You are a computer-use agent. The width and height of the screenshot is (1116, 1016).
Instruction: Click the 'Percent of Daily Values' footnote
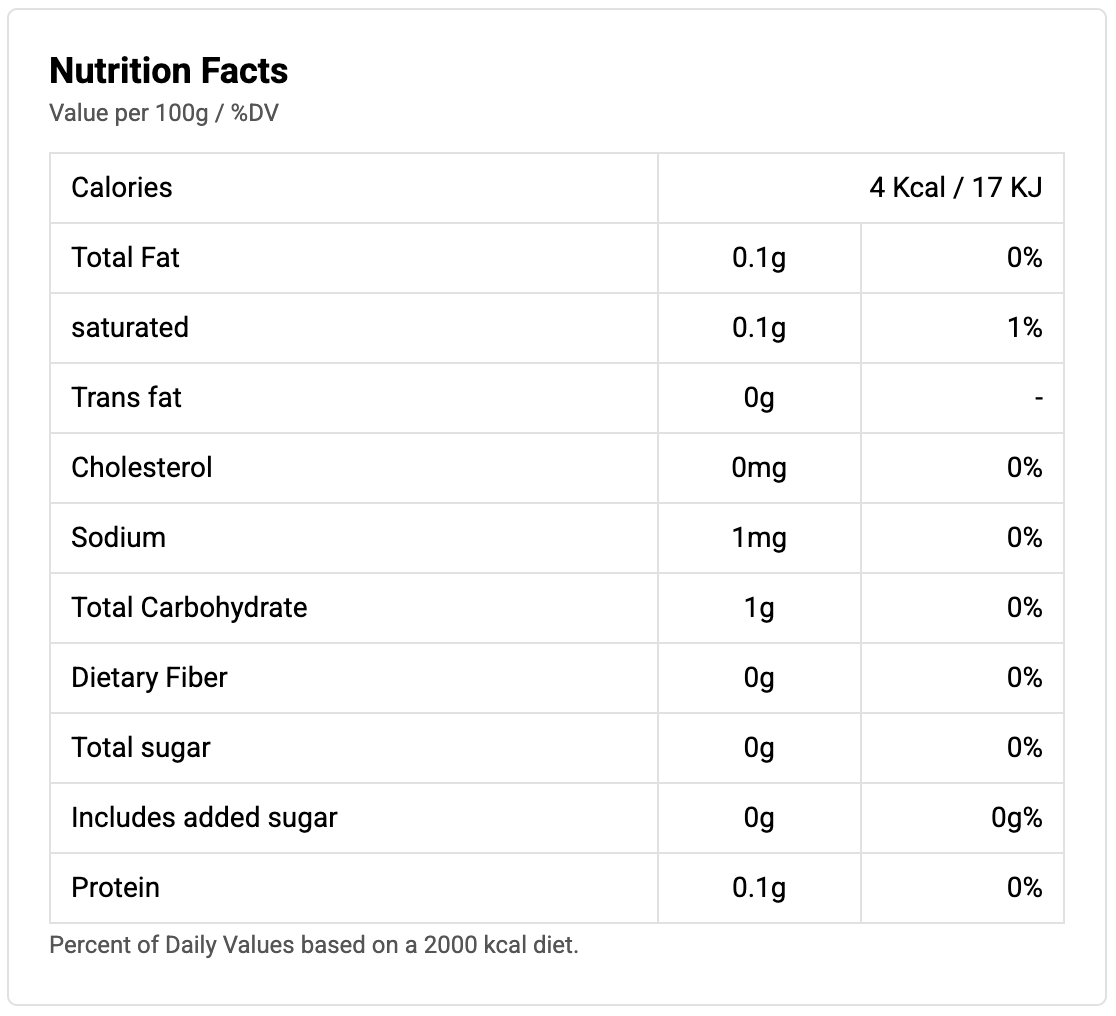coord(314,945)
